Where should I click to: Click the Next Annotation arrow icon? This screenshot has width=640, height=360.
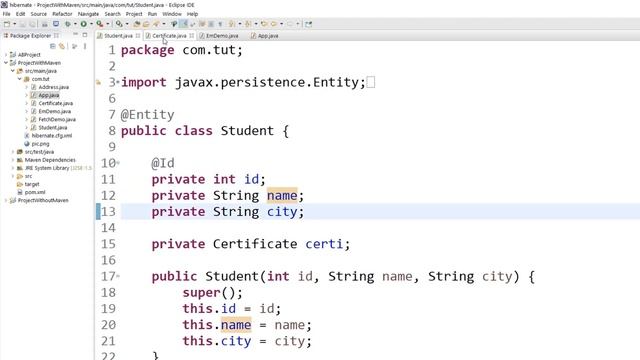[x=231, y=24]
